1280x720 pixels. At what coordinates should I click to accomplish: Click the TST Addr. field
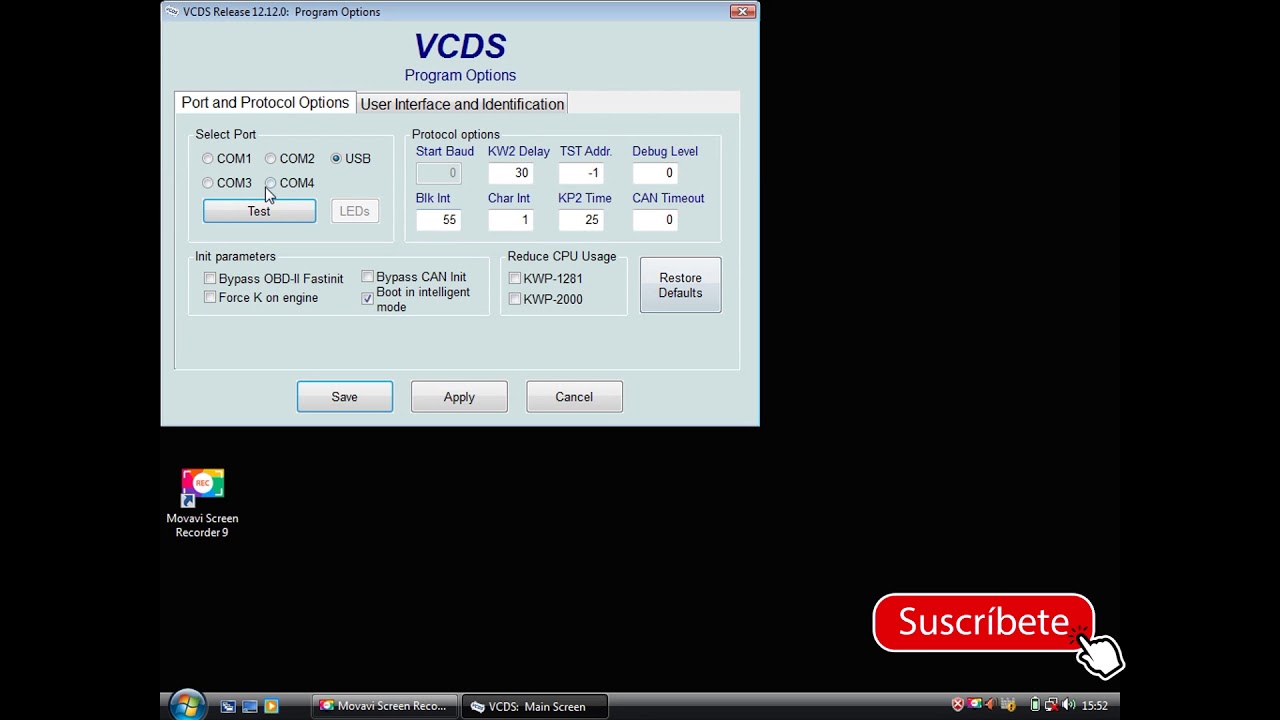coord(582,173)
